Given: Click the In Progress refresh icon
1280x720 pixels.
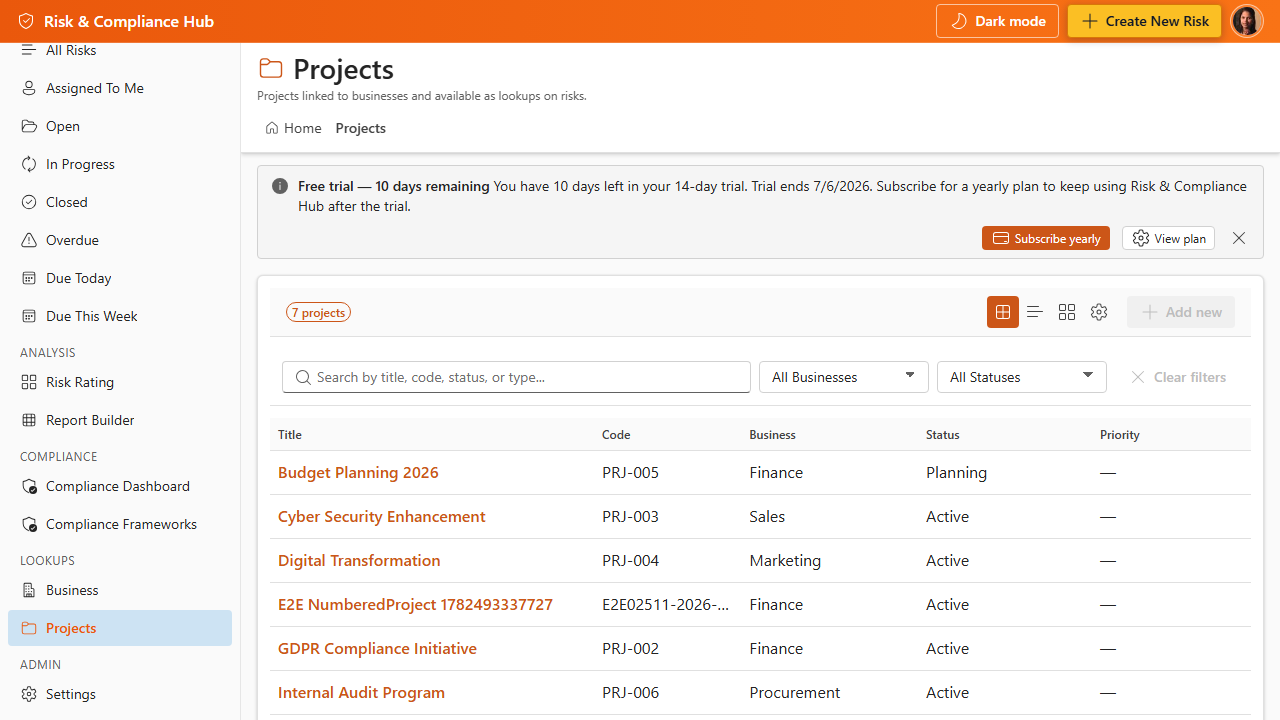Looking at the screenshot, I should 29,164.
